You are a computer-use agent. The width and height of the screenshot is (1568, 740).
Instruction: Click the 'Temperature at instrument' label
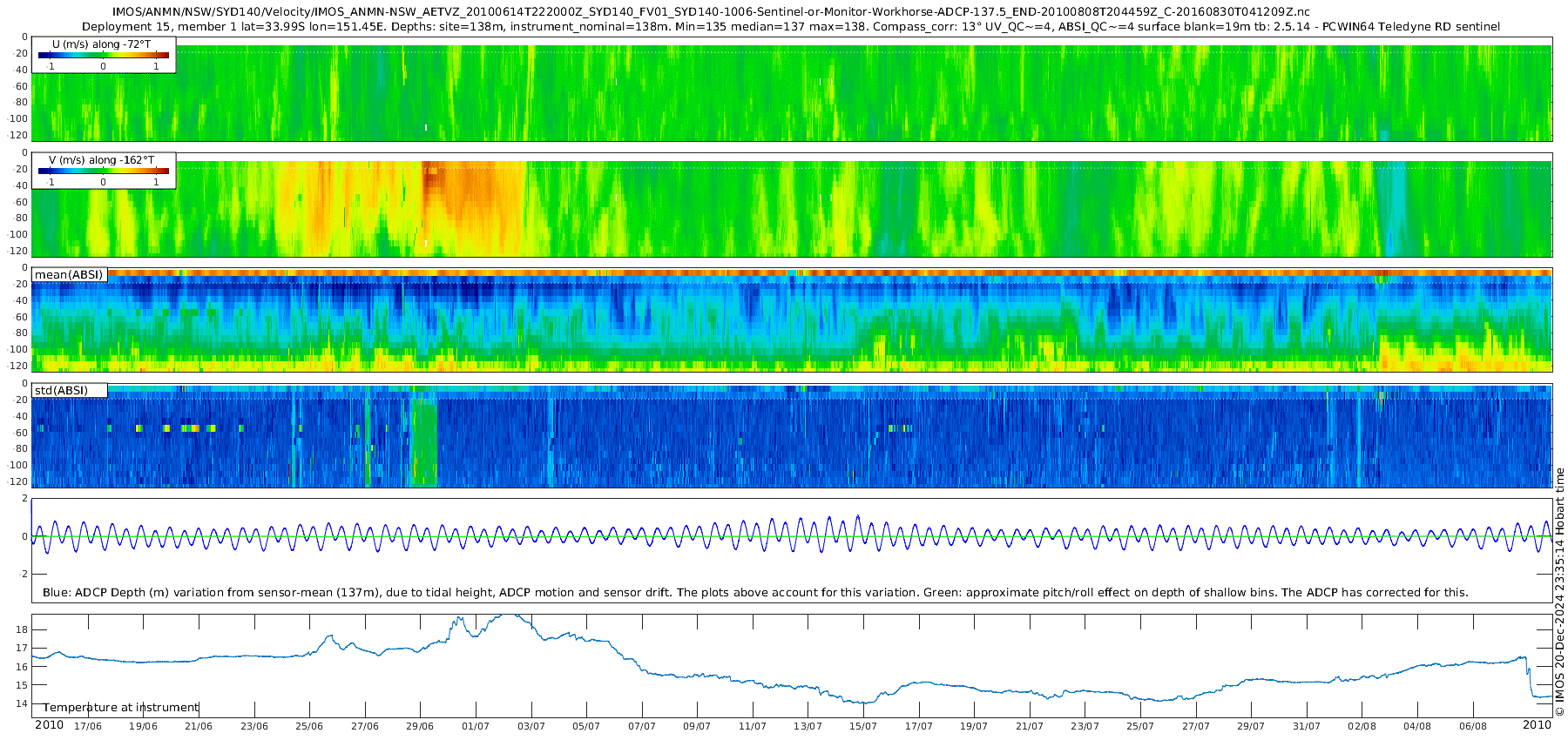pos(121,708)
